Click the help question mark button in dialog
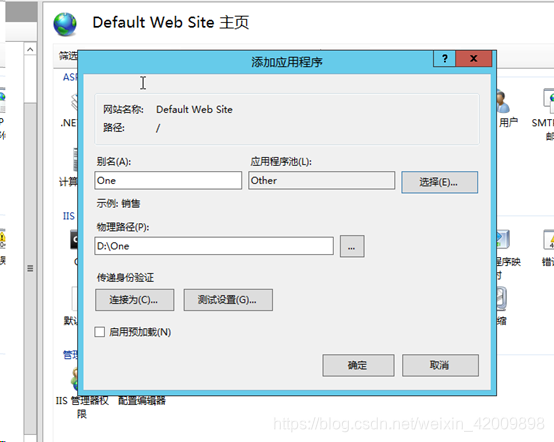The width and height of the screenshot is (554, 442). pos(444,59)
